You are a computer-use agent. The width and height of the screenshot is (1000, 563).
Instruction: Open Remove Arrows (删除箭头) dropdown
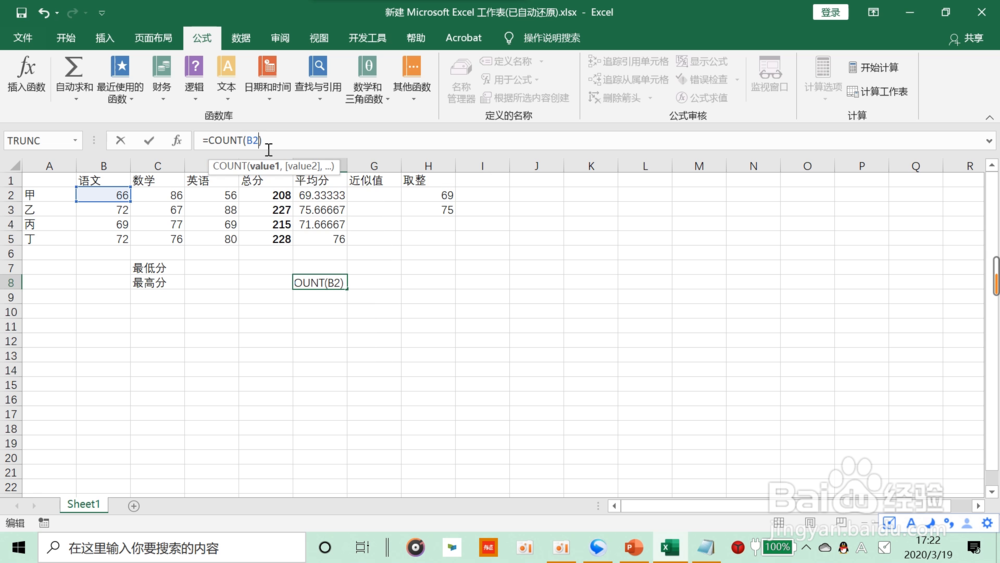coord(650,98)
